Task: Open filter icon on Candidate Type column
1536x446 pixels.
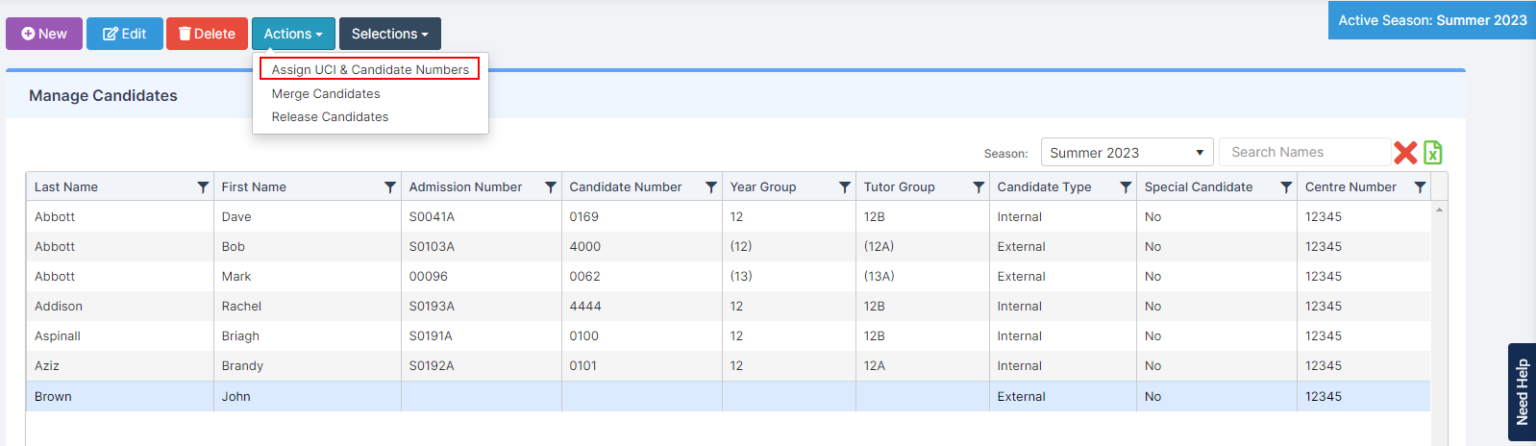Action: (1126, 187)
